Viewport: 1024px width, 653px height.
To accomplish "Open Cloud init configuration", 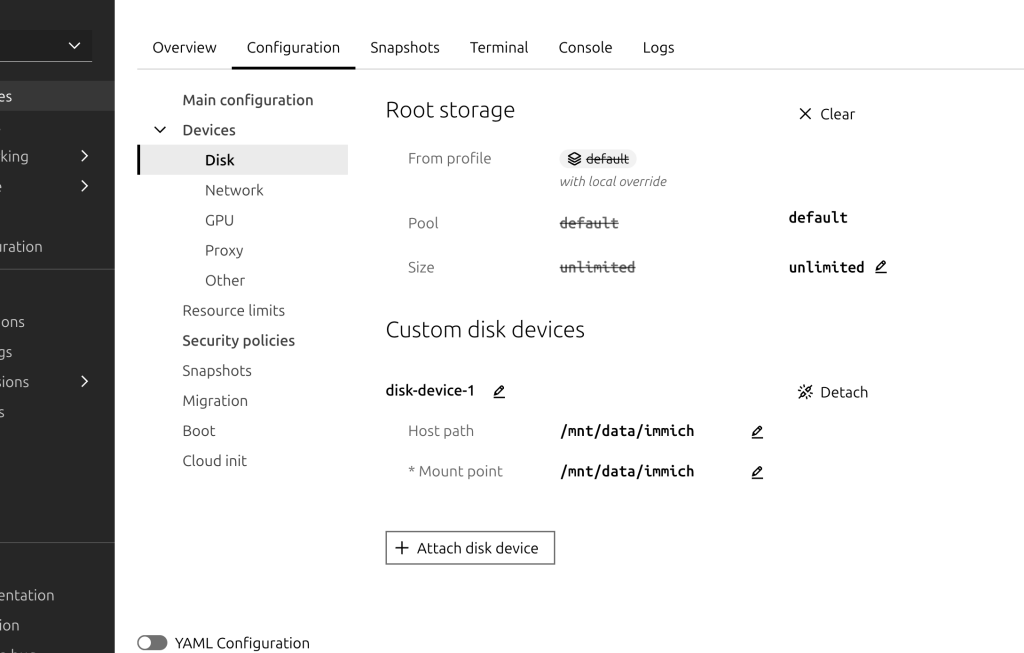I will pyautogui.click(x=214, y=460).
